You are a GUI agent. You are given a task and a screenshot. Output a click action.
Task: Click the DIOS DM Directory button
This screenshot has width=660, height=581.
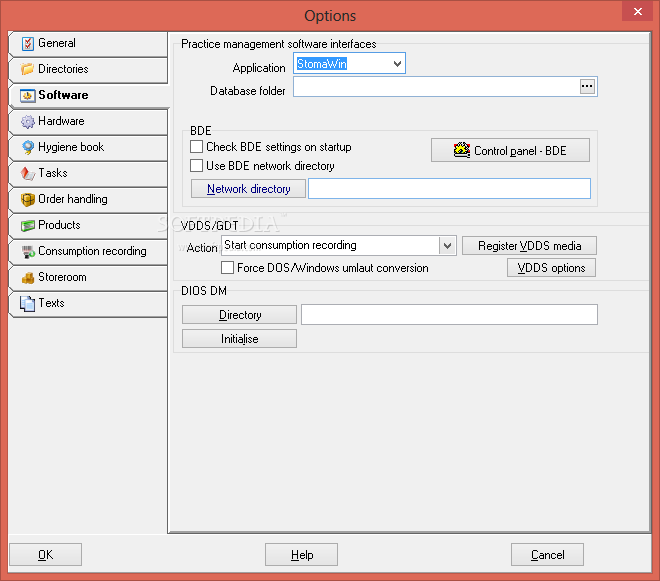click(239, 315)
